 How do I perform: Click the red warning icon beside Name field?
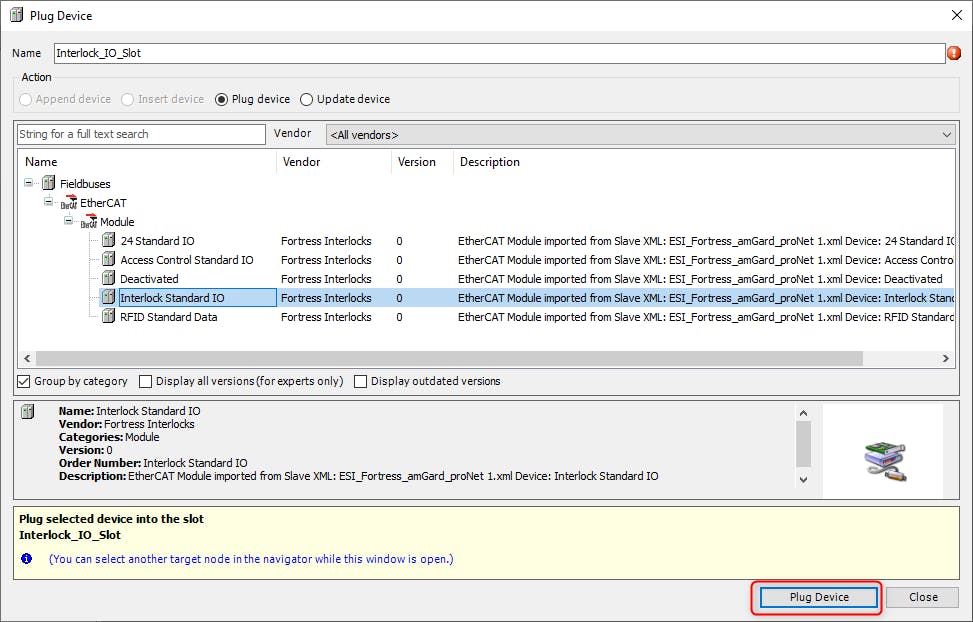click(x=954, y=53)
